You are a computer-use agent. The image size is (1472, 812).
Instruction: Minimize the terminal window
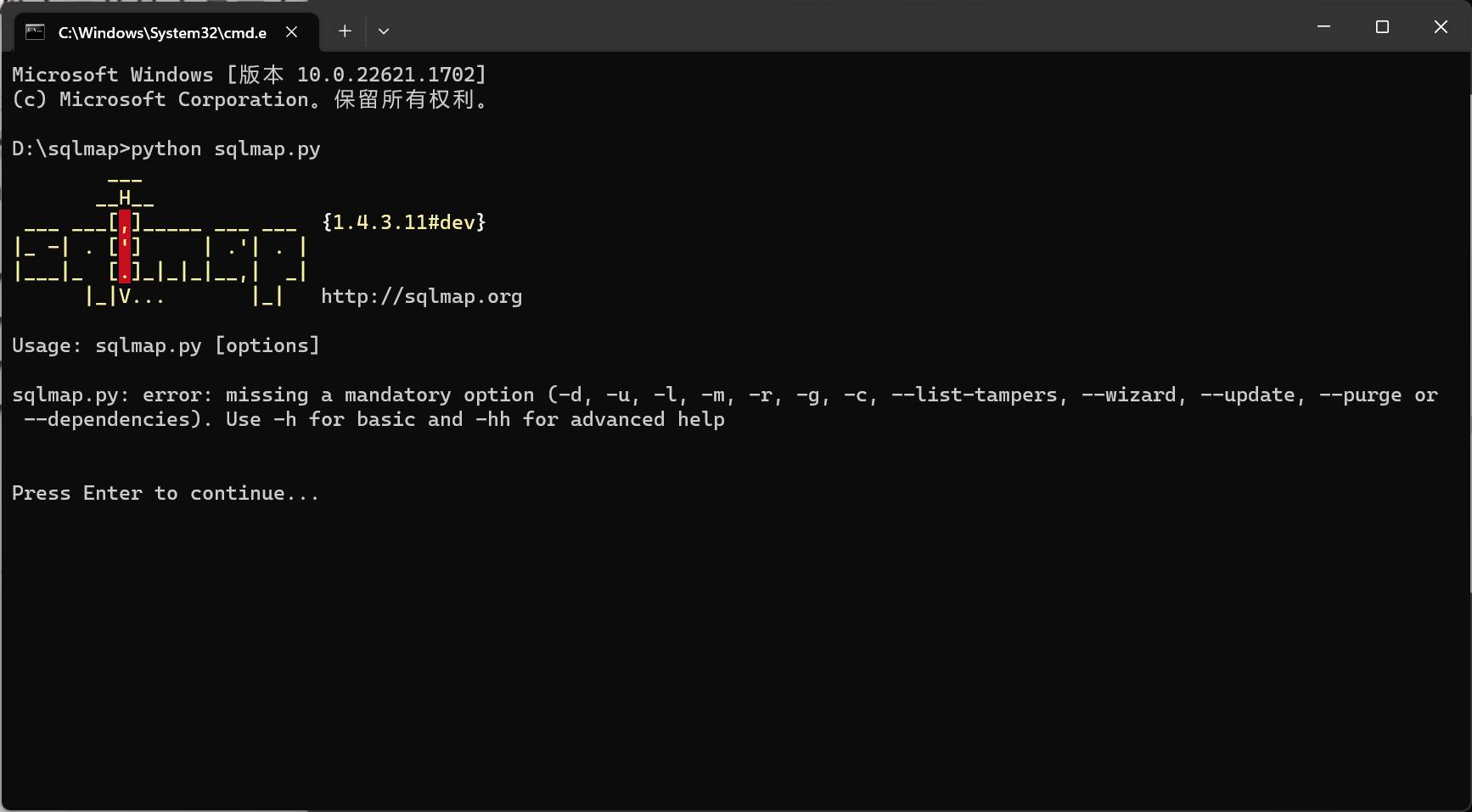click(x=1323, y=27)
